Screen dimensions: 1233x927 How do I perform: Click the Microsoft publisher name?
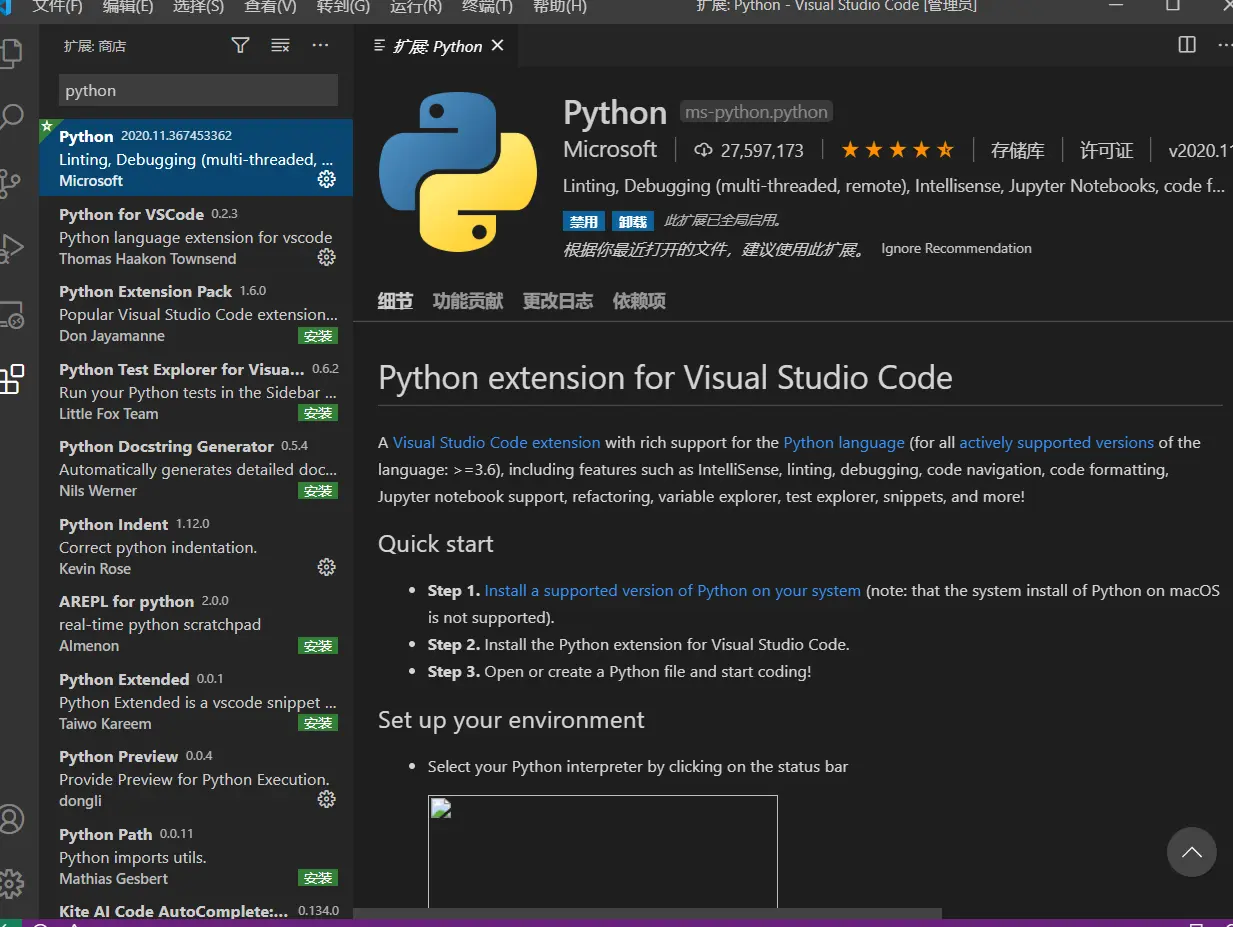pyautogui.click(x=610, y=150)
